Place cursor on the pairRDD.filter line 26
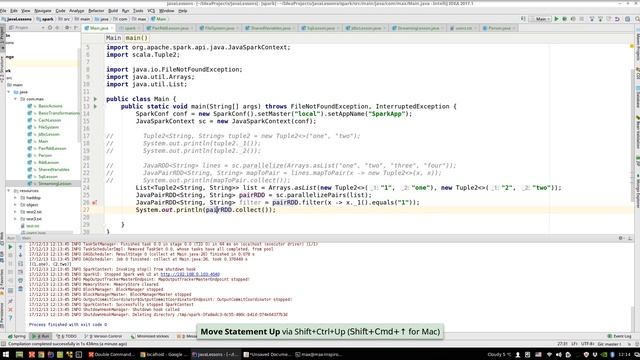 pyautogui.click(x=278, y=202)
